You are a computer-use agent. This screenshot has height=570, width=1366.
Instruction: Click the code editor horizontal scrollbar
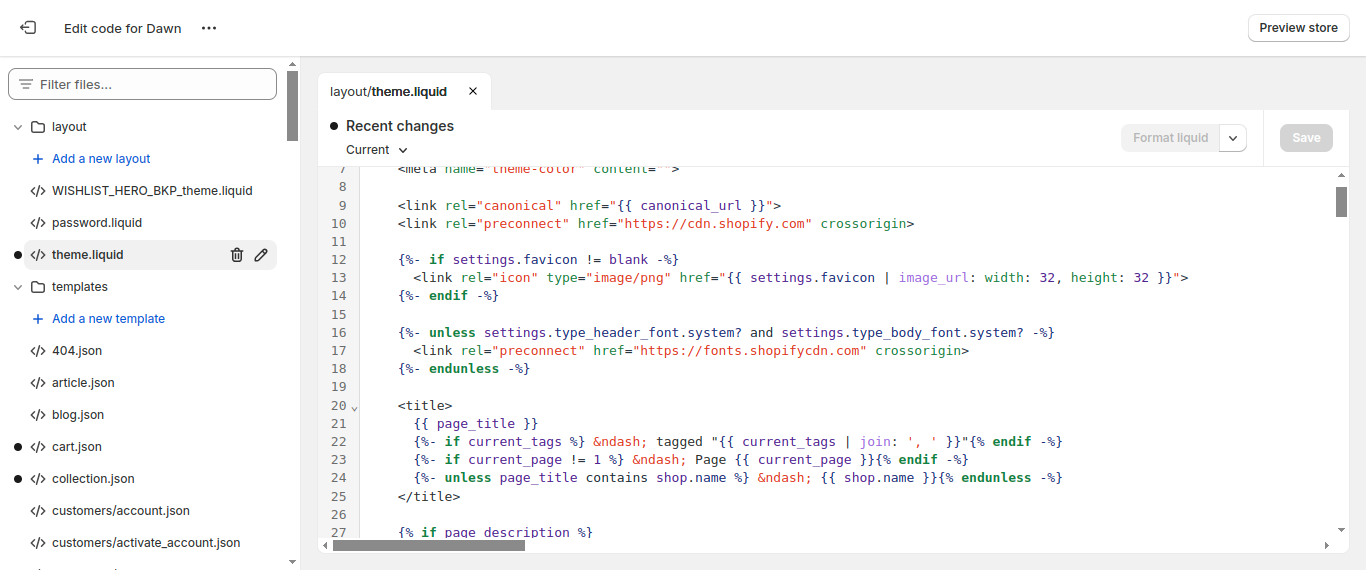[x=428, y=545]
